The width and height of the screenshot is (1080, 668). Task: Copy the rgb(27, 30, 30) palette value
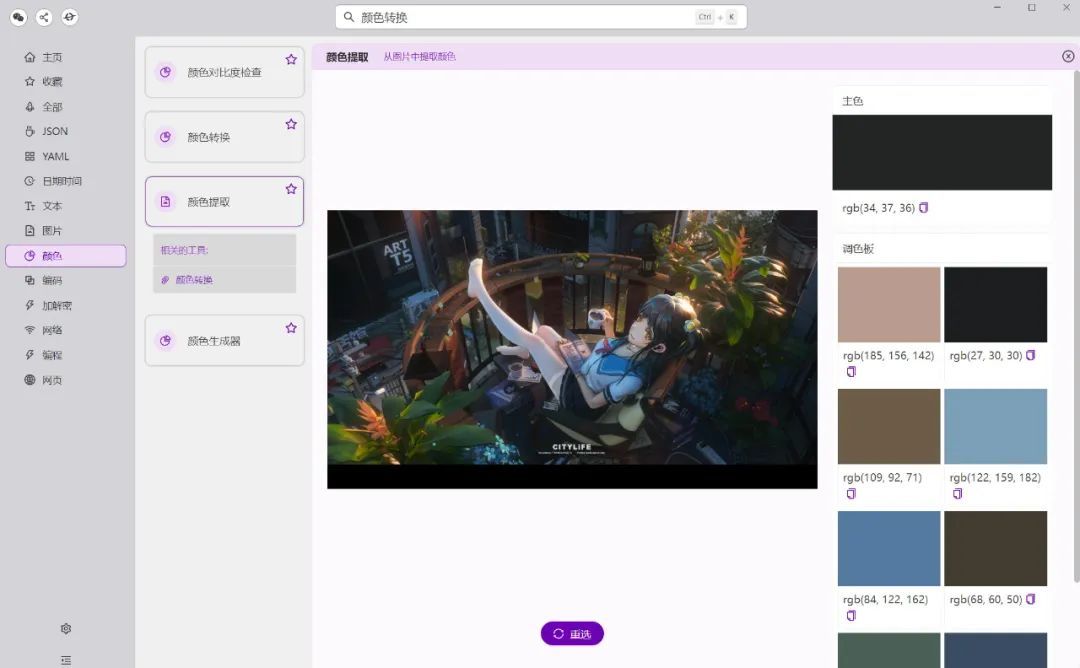(x=1031, y=355)
